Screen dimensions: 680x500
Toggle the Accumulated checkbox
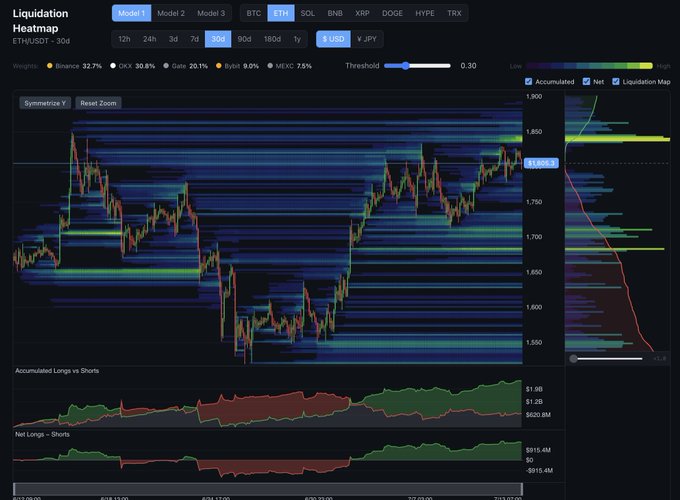coord(528,82)
